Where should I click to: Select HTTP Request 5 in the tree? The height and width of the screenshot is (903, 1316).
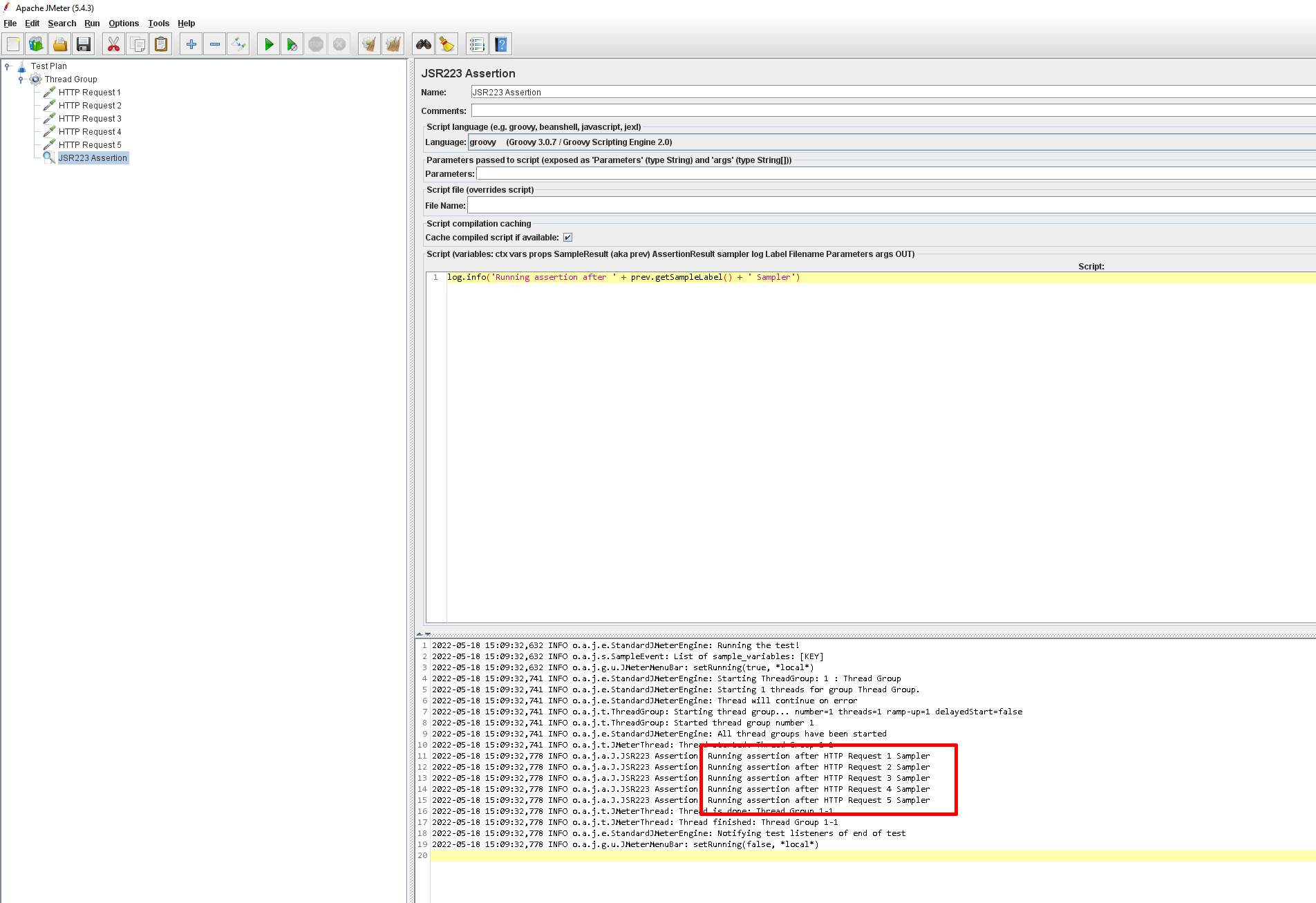coord(90,145)
